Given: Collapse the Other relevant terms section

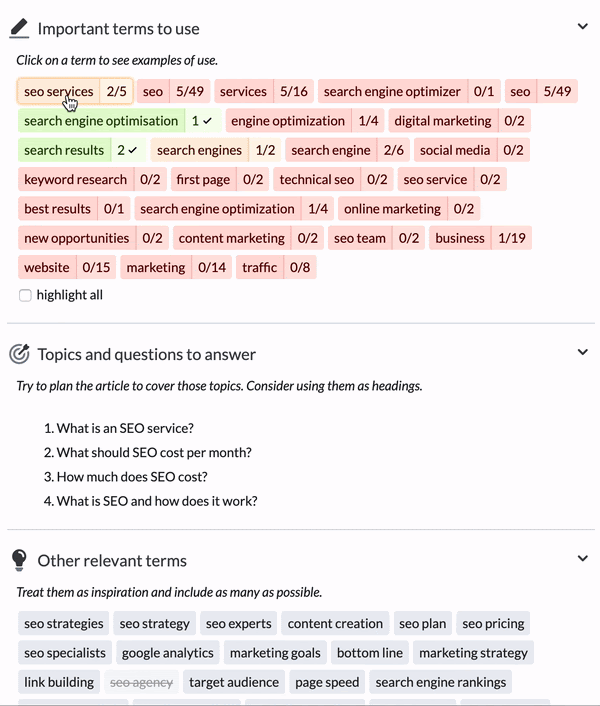Looking at the screenshot, I should (x=582, y=558).
